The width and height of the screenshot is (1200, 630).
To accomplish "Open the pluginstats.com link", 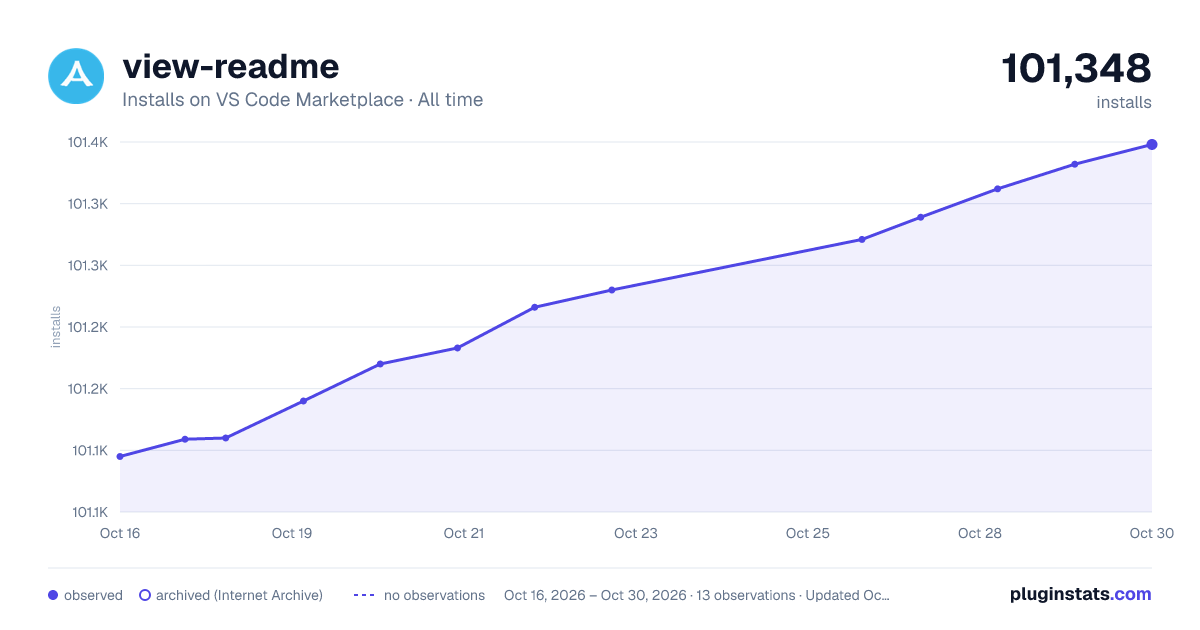I will click(x=1081, y=594).
